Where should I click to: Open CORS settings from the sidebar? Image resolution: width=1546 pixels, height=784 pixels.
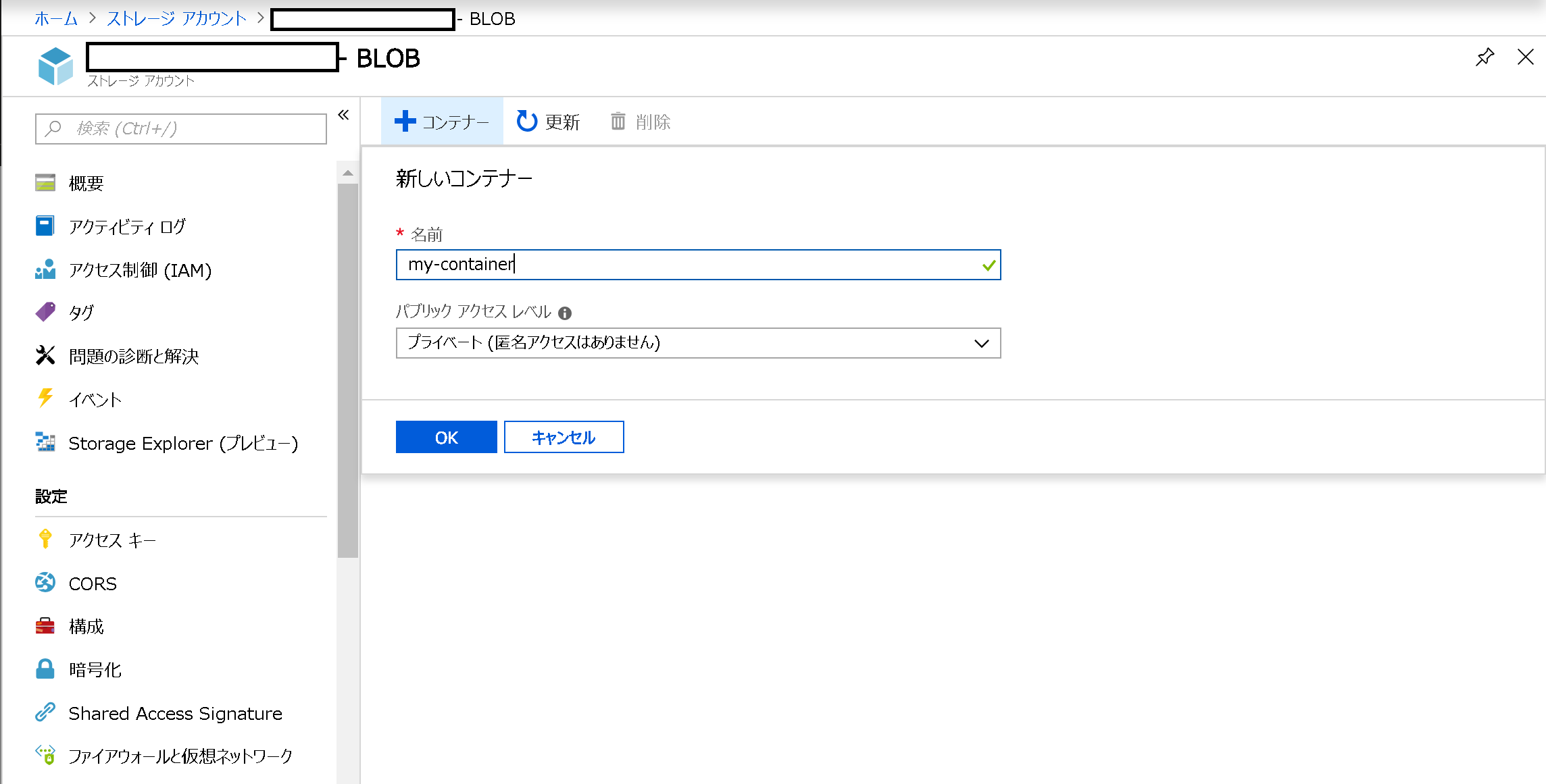click(x=93, y=583)
